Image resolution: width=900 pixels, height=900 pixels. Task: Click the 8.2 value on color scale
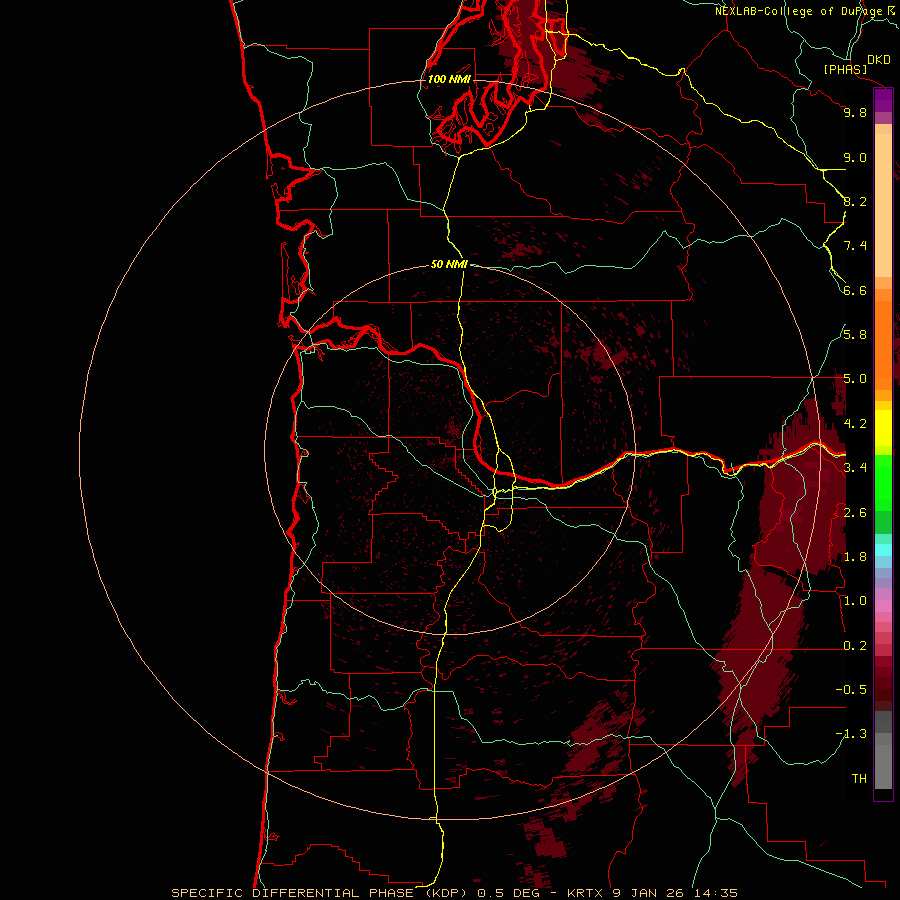855,201
